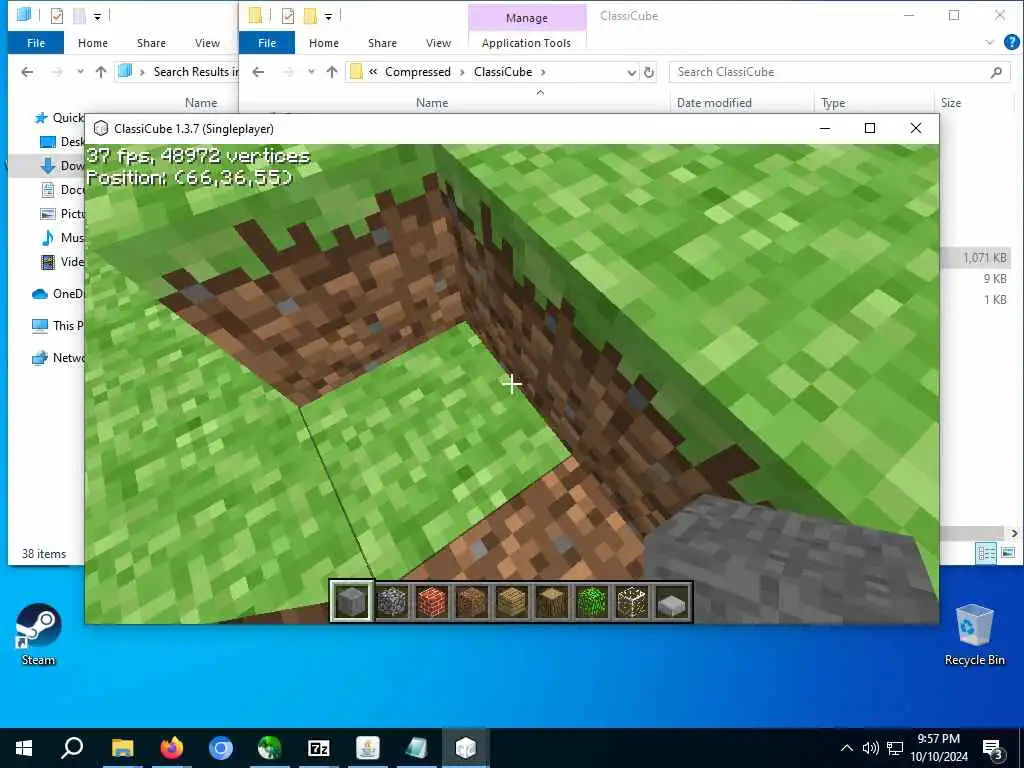Click the taskbar clock showing 9:57 PM
This screenshot has width=1024, height=768.
click(x=938, y=748)
